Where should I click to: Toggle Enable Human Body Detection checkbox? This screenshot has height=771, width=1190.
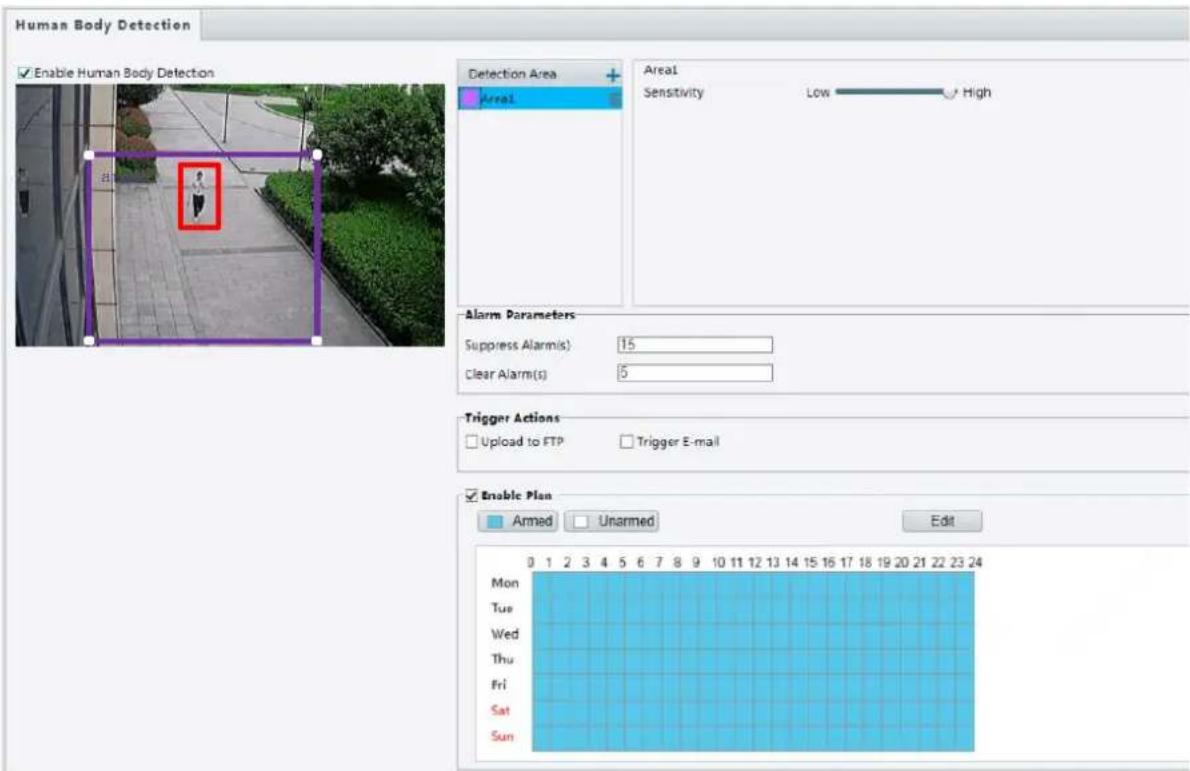25,73
